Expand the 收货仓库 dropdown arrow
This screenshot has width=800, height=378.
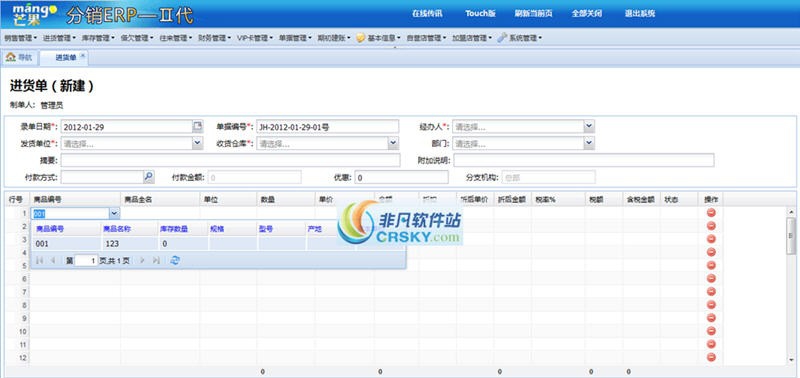(x=393, y=144)
